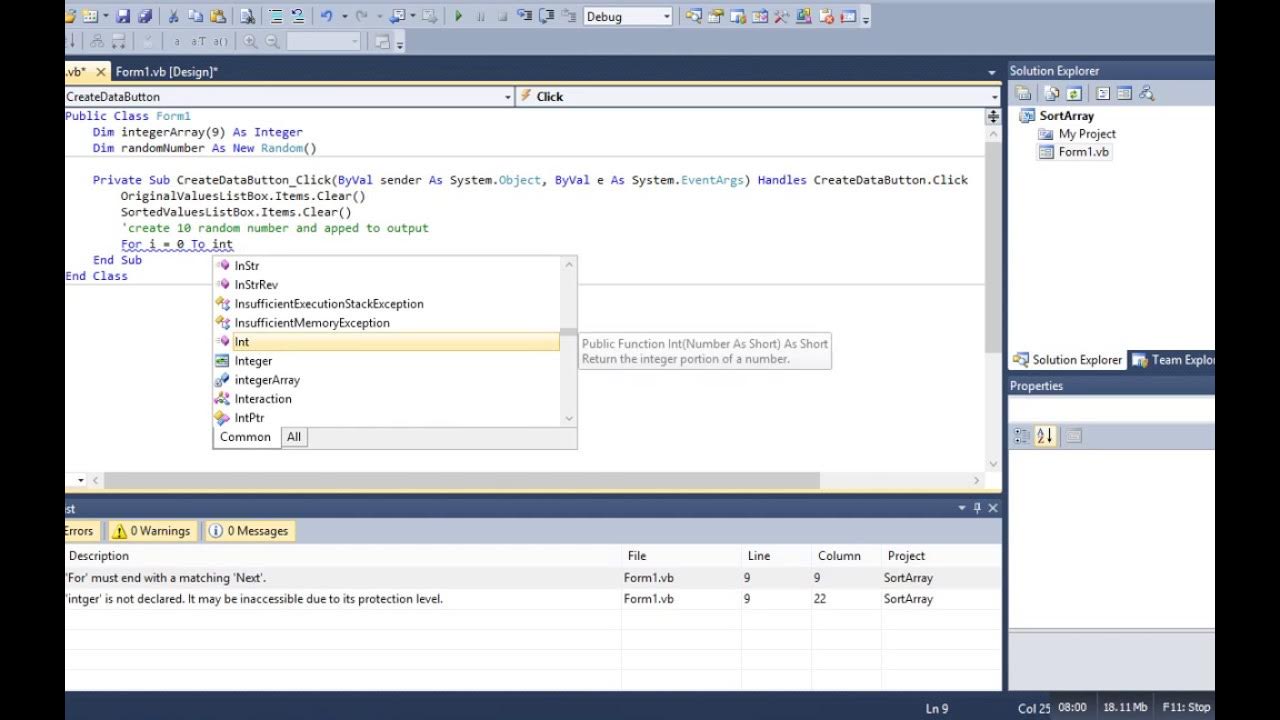Click the IntelliSense list scroll-down arrow
The image size is (1280, 720).
coord(569,419)
